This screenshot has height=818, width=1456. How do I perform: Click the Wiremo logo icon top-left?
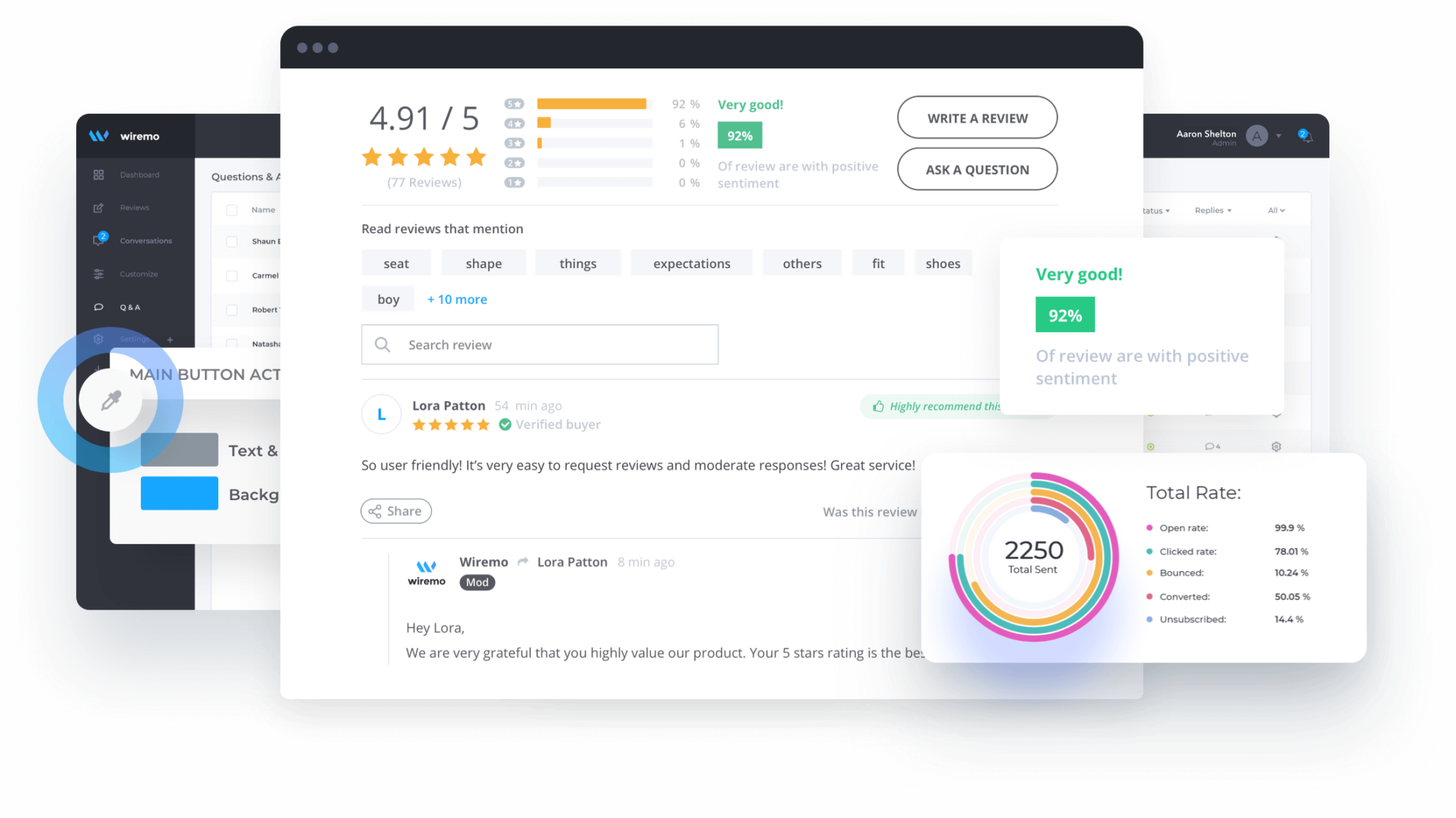100,137
